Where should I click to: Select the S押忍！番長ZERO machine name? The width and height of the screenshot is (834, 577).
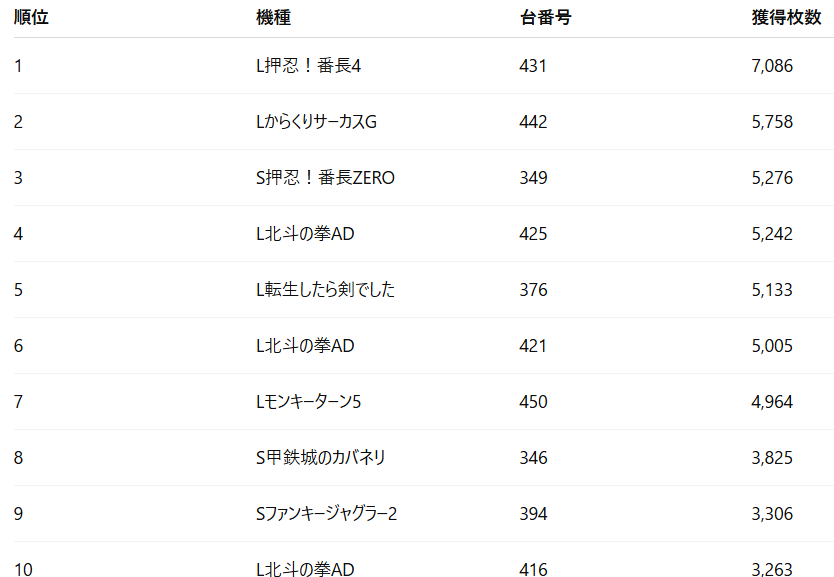326,178
